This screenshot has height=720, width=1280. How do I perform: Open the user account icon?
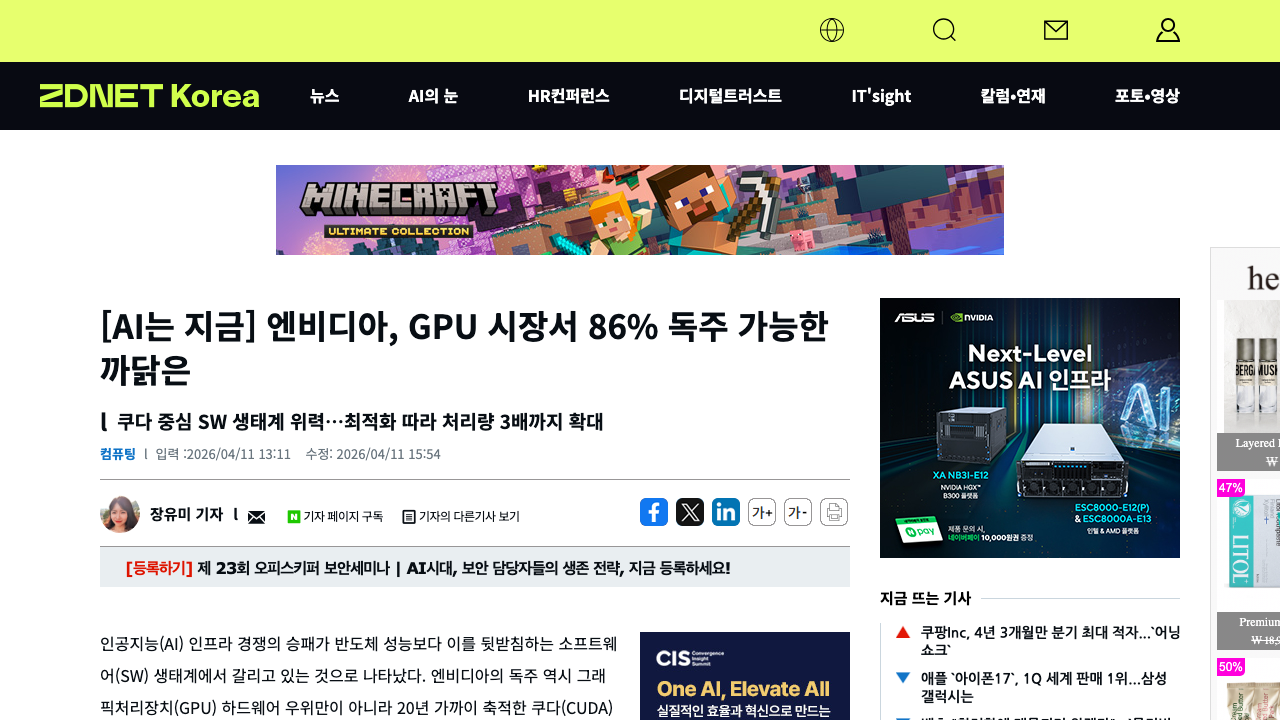pyautogui.click(x=1168, y=30)
